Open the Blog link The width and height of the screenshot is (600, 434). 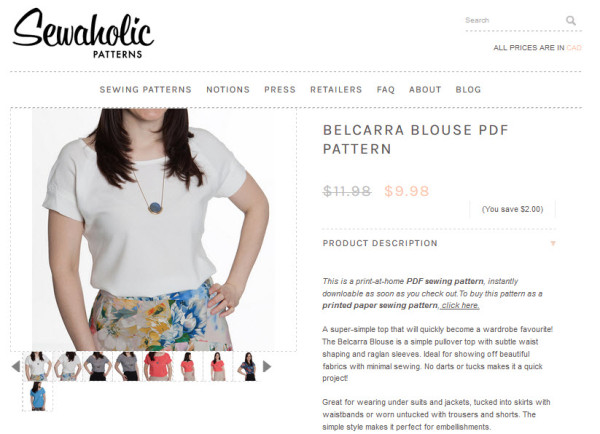468,90
